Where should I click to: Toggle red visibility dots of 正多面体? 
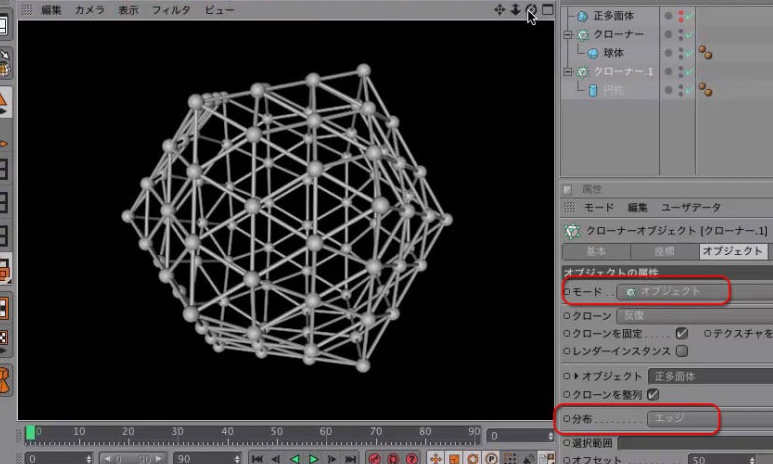681,16
